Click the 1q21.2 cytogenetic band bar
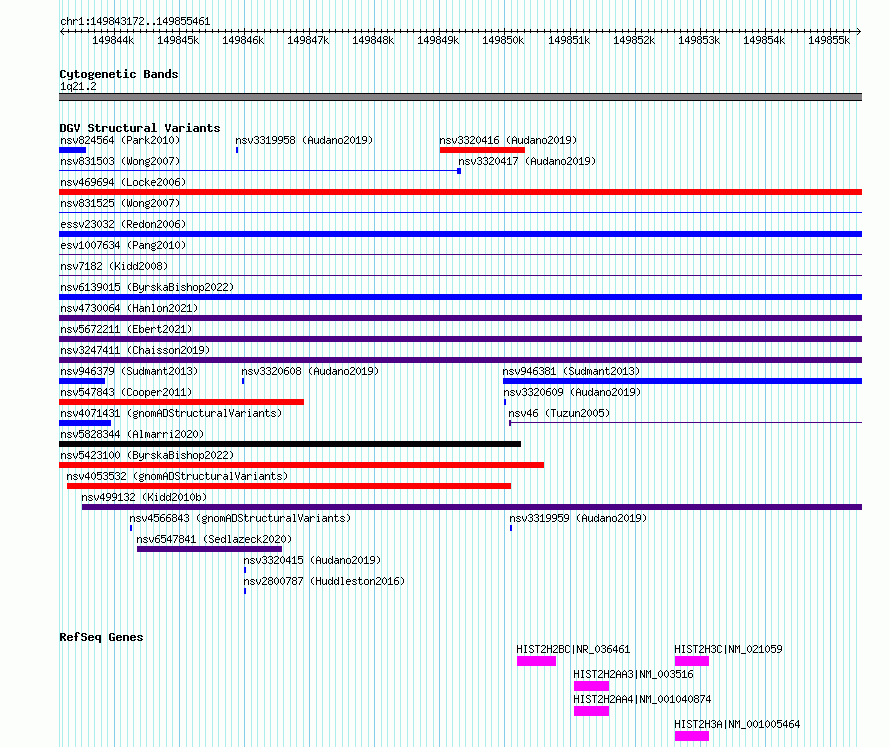The height and width of the screenshot is (747, 890). 460,97
